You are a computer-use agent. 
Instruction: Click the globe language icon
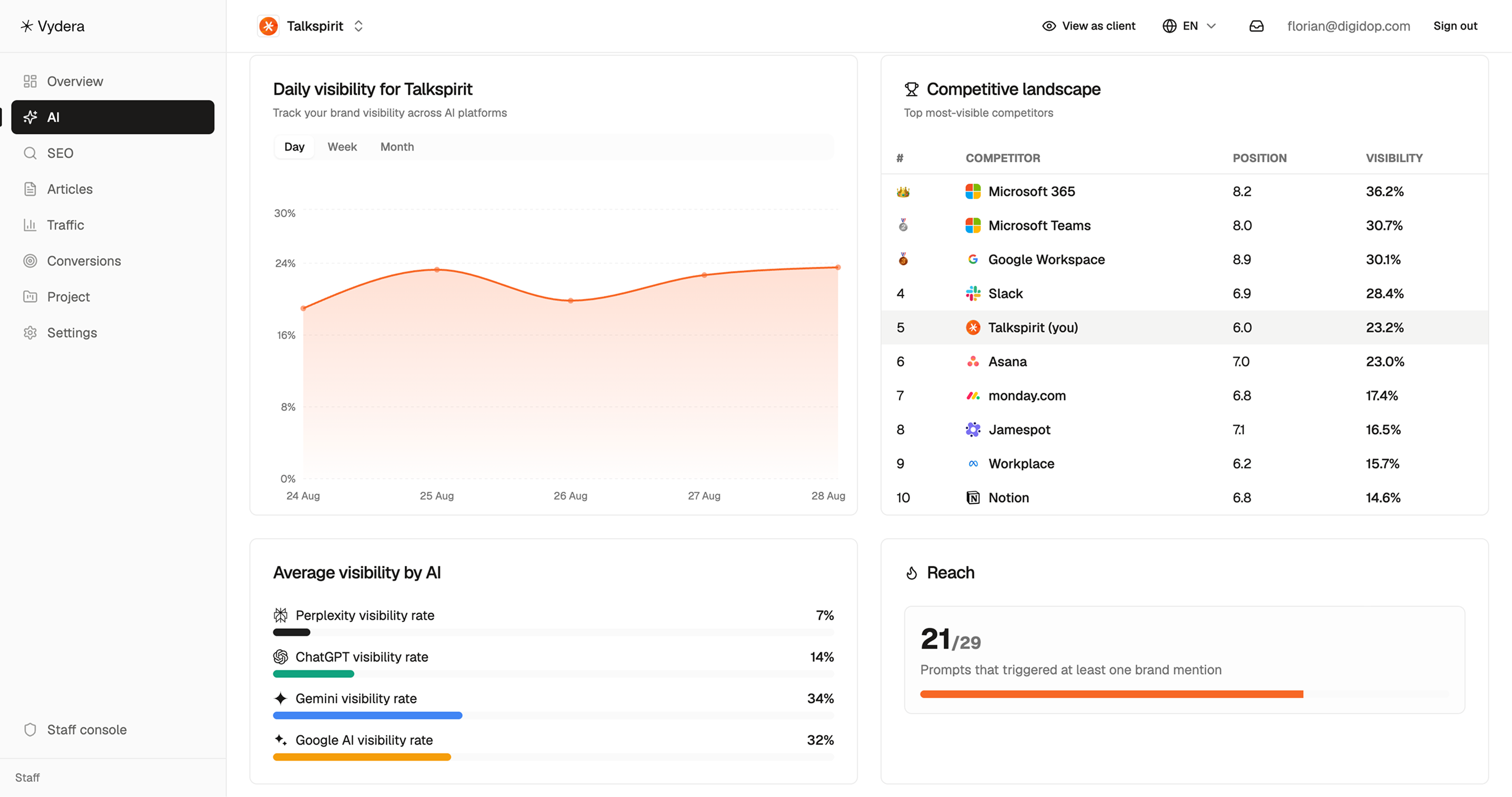(x=1169, y=26)
